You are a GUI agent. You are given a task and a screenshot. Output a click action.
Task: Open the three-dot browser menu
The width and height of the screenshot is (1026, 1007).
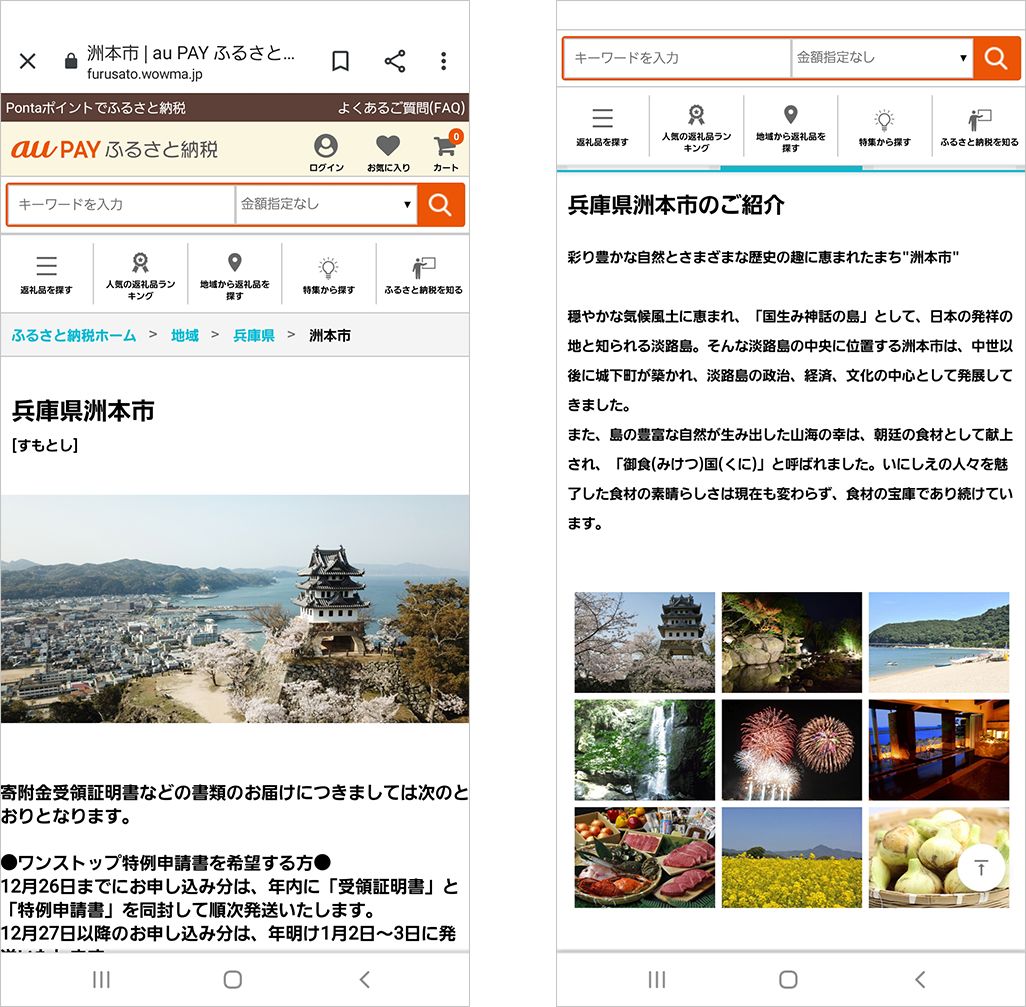click(444, 61)
